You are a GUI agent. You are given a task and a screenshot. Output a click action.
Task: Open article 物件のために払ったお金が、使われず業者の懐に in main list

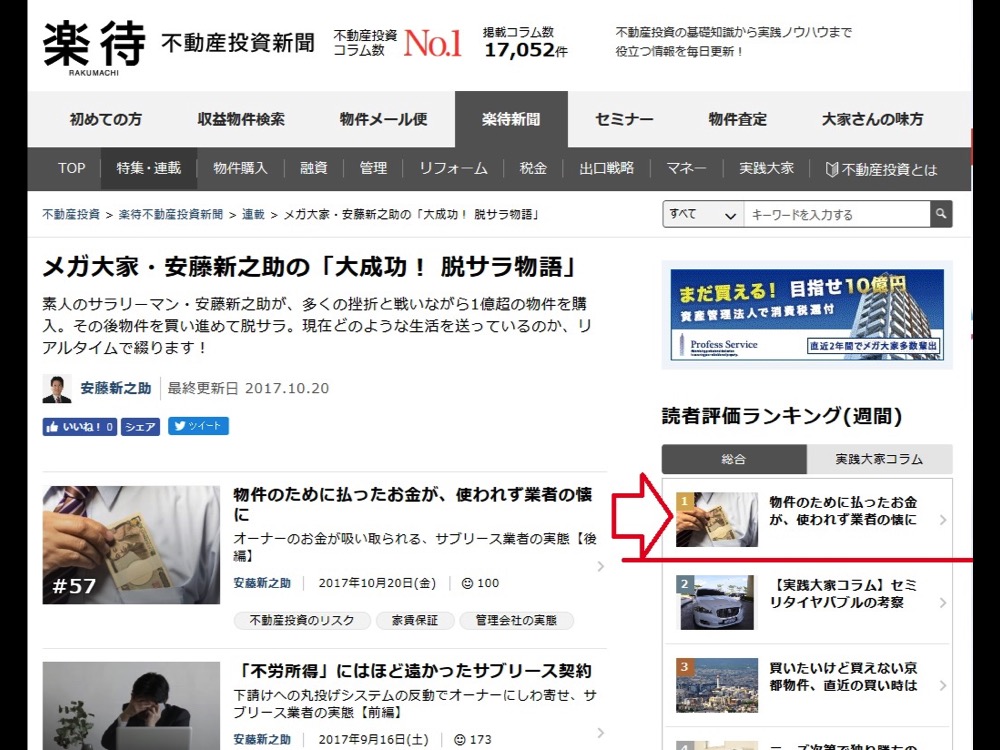(413, 504)
